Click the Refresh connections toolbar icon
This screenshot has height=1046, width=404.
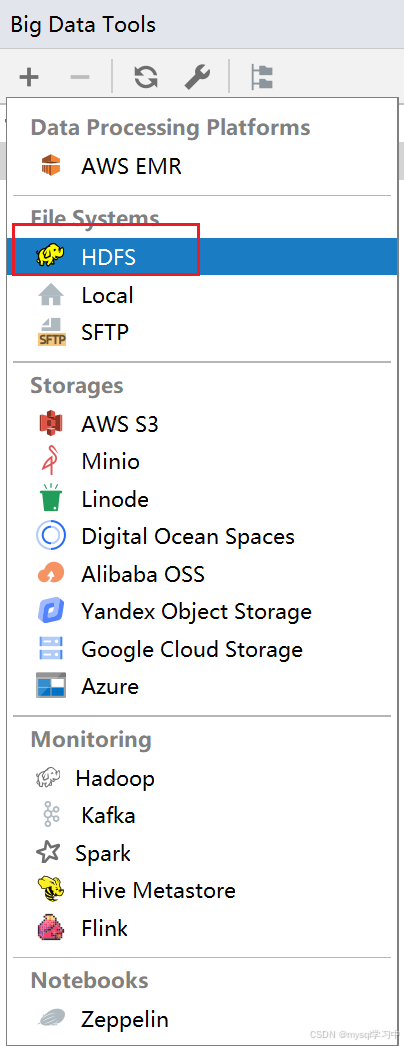(x=145, y=77)
